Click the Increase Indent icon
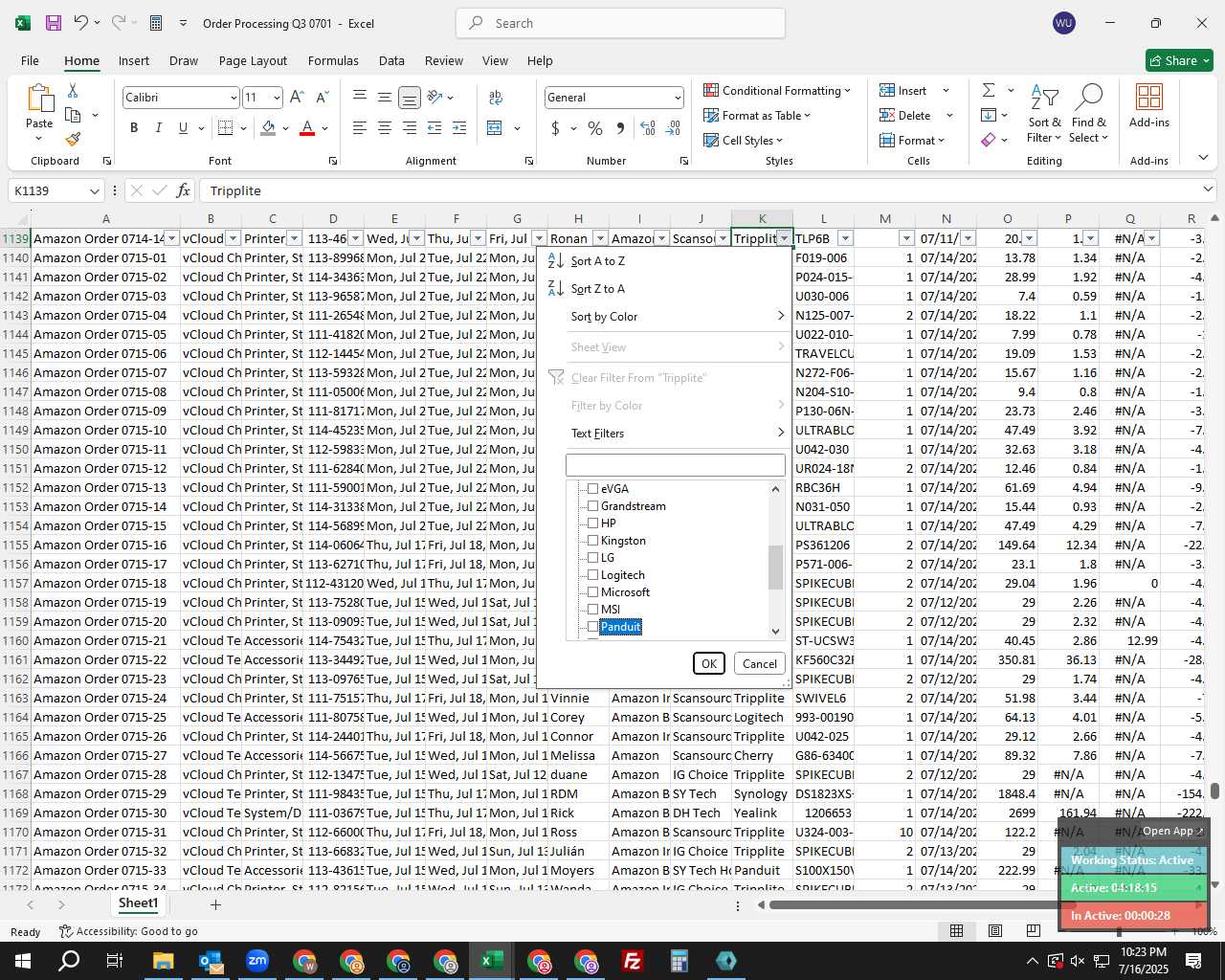Screen dimensions: 1225x980 (x=458, y=128)
